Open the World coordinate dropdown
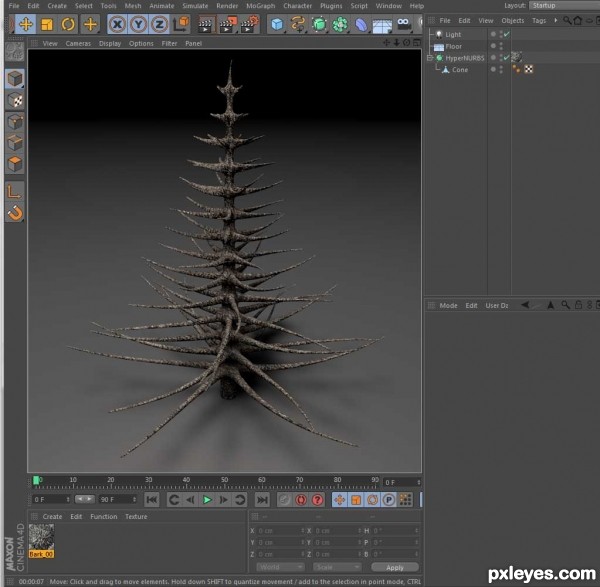Image resolution: width=600 pixels, height=587 pixels. (x=280, y=567)
